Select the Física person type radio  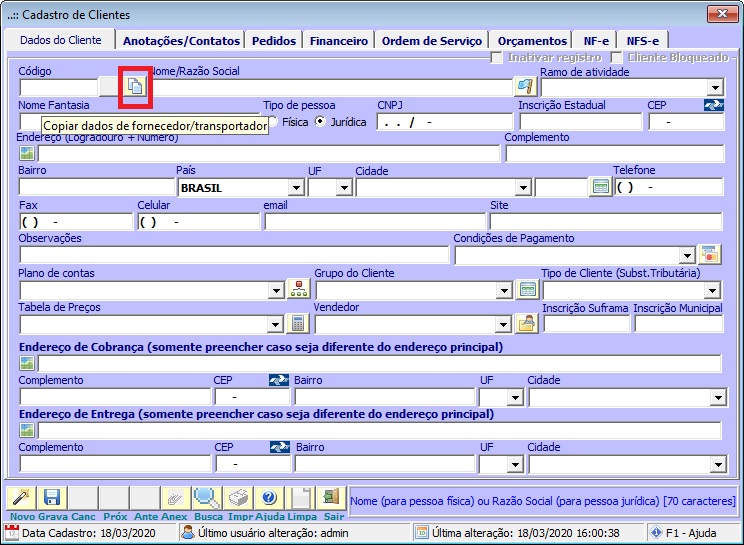pos(273,122)
